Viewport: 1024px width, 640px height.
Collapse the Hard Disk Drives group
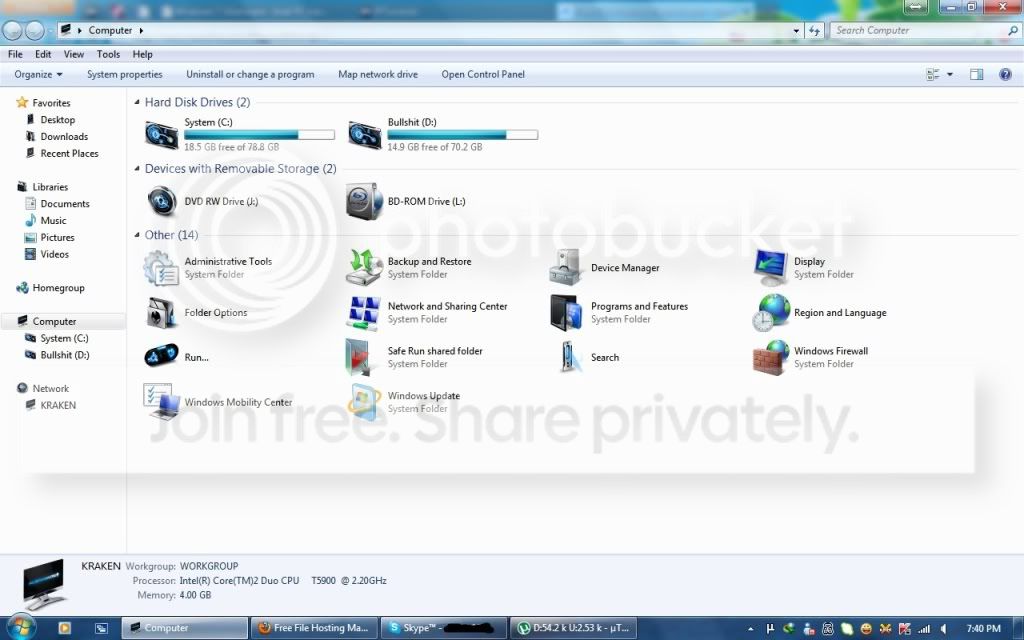pos(137,102)
